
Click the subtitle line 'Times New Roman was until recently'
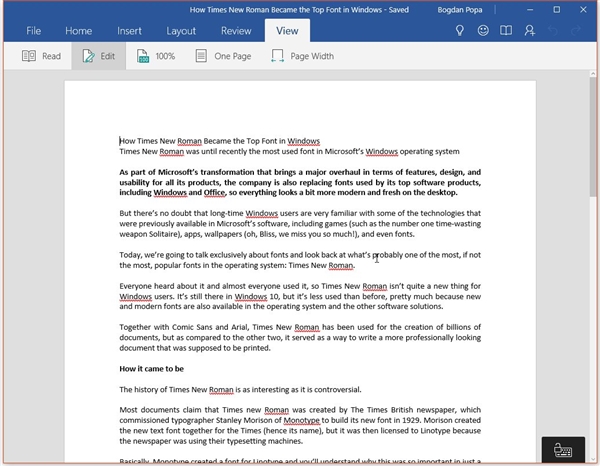289,152
